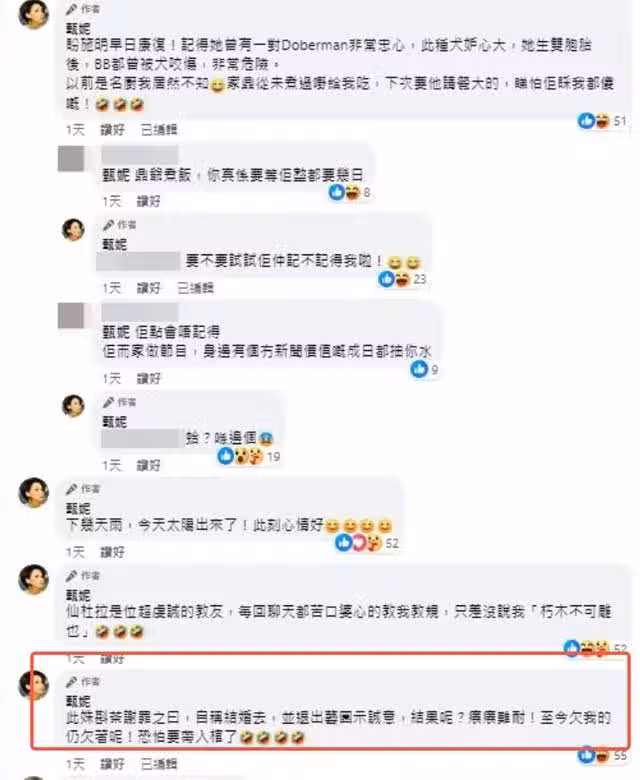Viewport: 640px width, 780px height.
Task: Open 甄妮 name link in 下幾天雨 comment
Action: click(x=78, y=508)
